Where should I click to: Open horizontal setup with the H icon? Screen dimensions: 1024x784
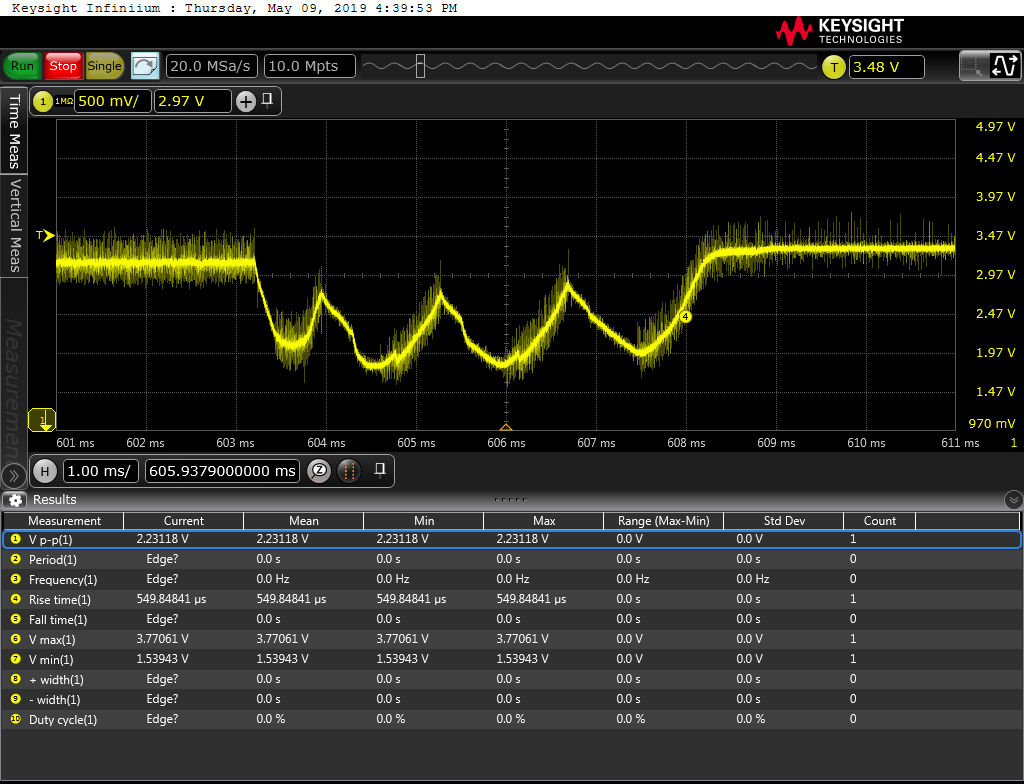tap(44, 471)
